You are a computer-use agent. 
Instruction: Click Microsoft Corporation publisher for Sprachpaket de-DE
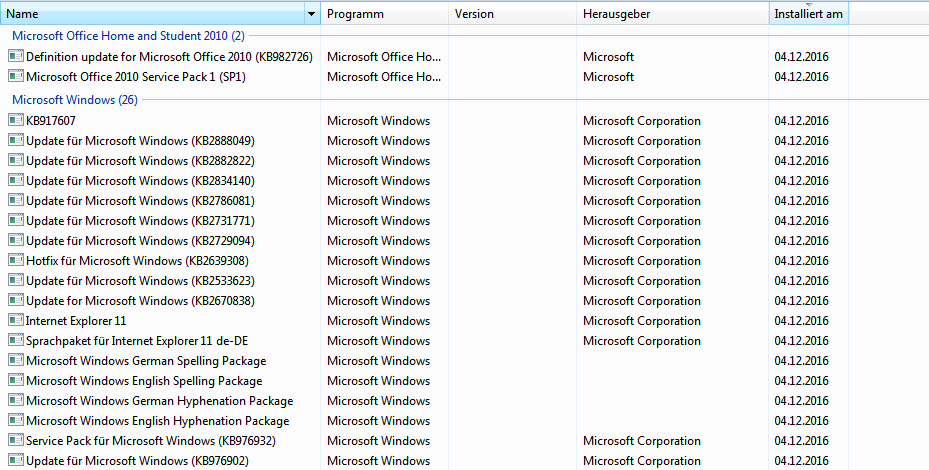coord(642,341)
